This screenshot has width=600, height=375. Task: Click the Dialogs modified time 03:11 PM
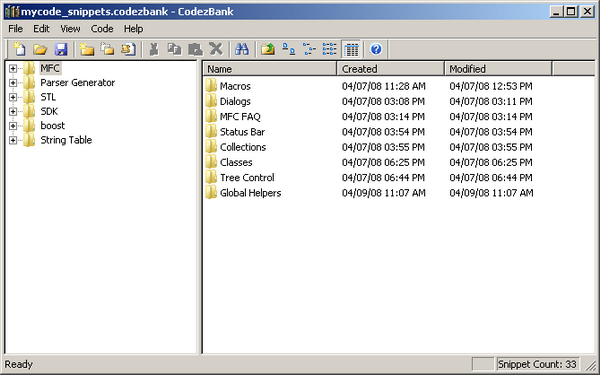[491, 101]
